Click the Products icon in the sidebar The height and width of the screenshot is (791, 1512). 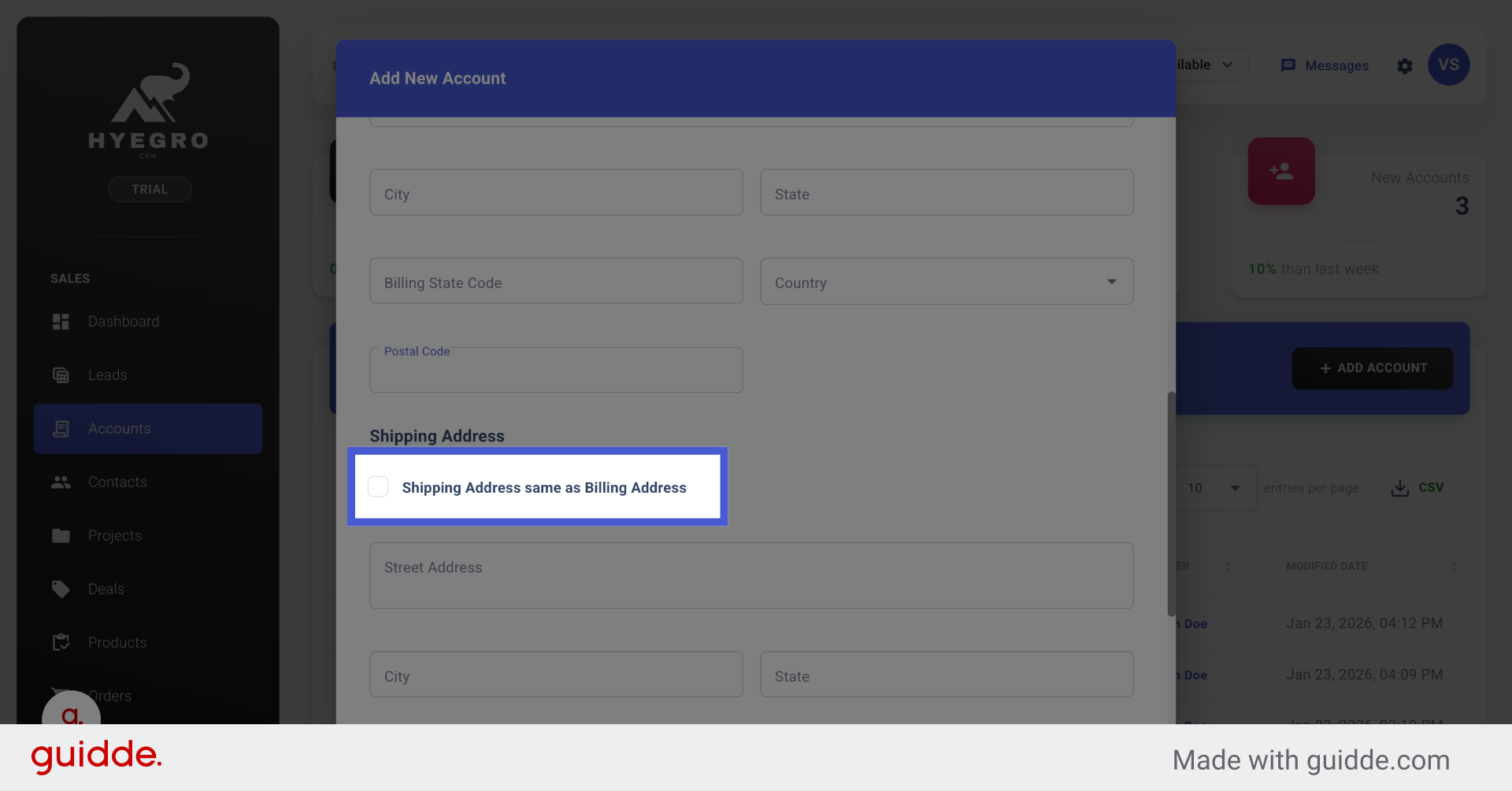click(x=61, y=642)
